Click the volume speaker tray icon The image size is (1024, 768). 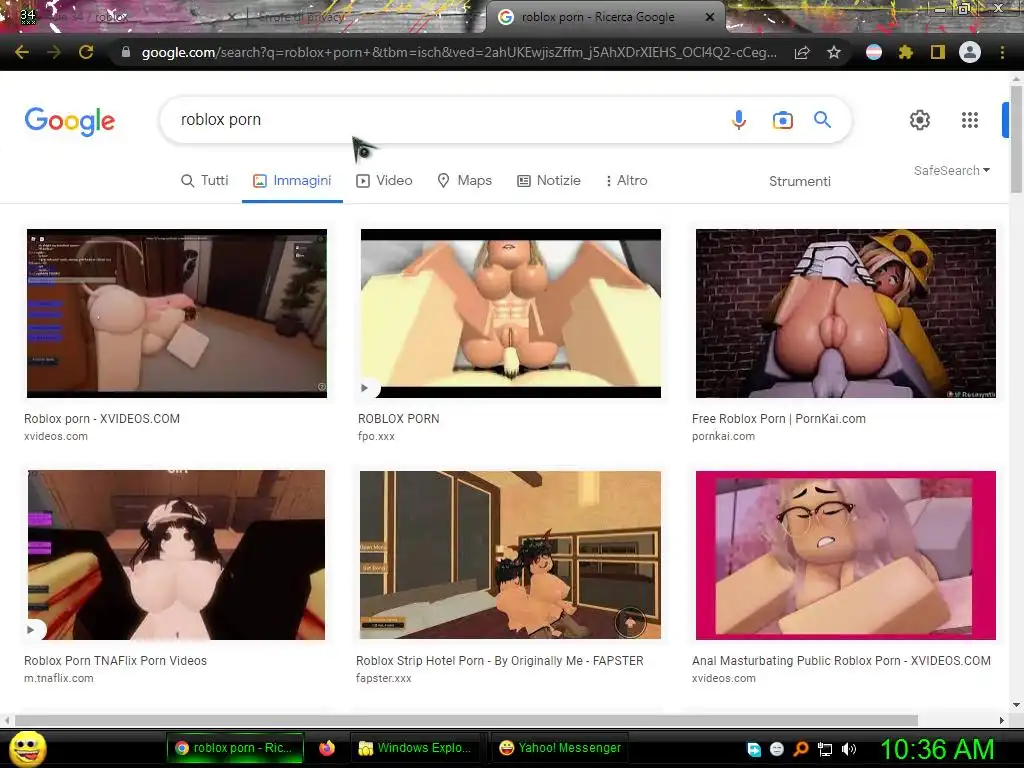pyautogui.click(x=849, y=749)
